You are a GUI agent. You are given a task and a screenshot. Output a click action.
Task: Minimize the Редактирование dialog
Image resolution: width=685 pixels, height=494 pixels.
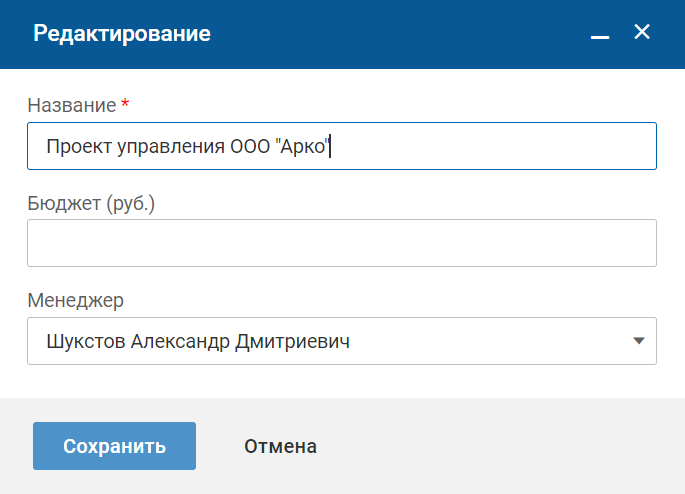tap(600, 34)
